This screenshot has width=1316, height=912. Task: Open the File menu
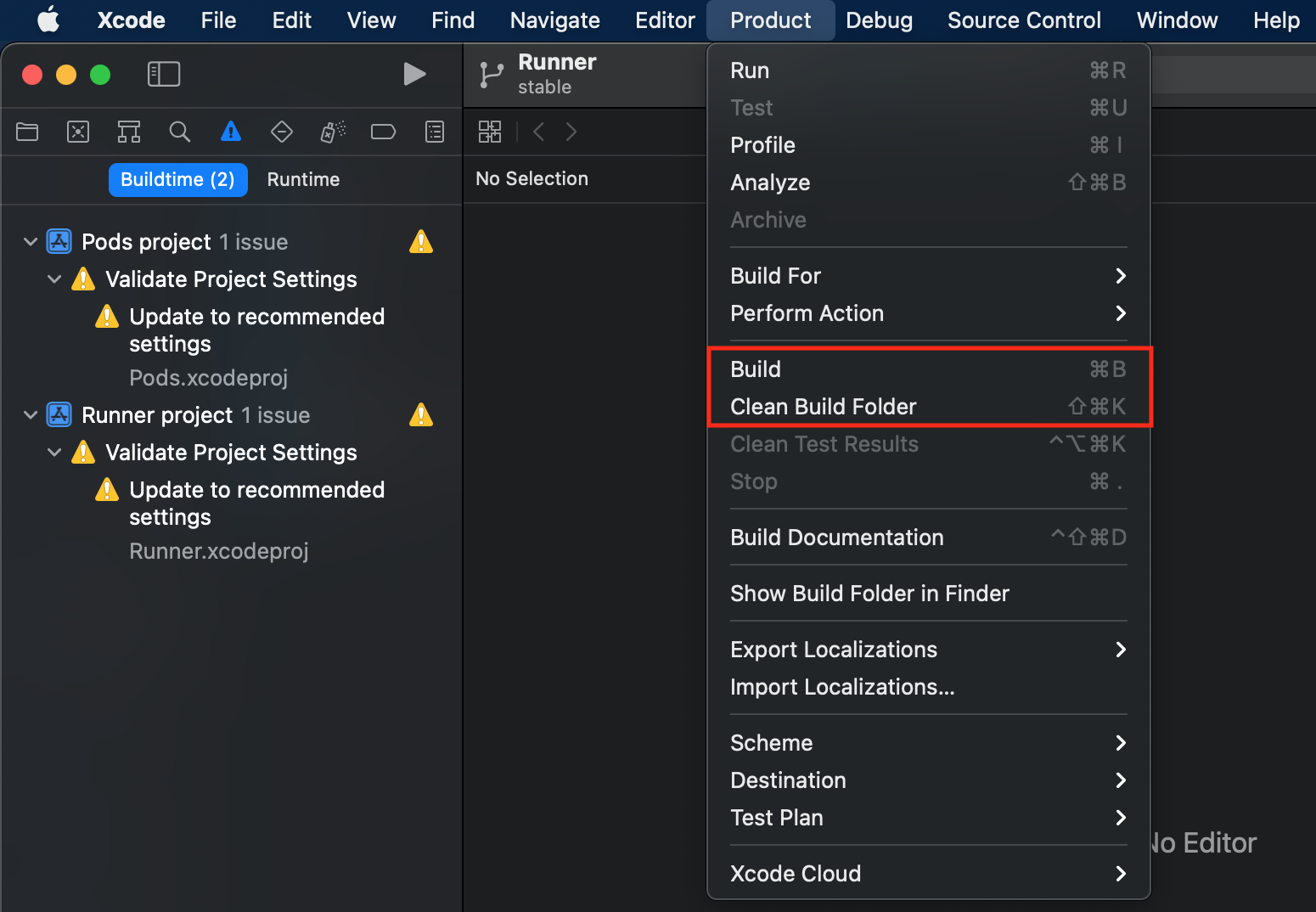point(218,20)
